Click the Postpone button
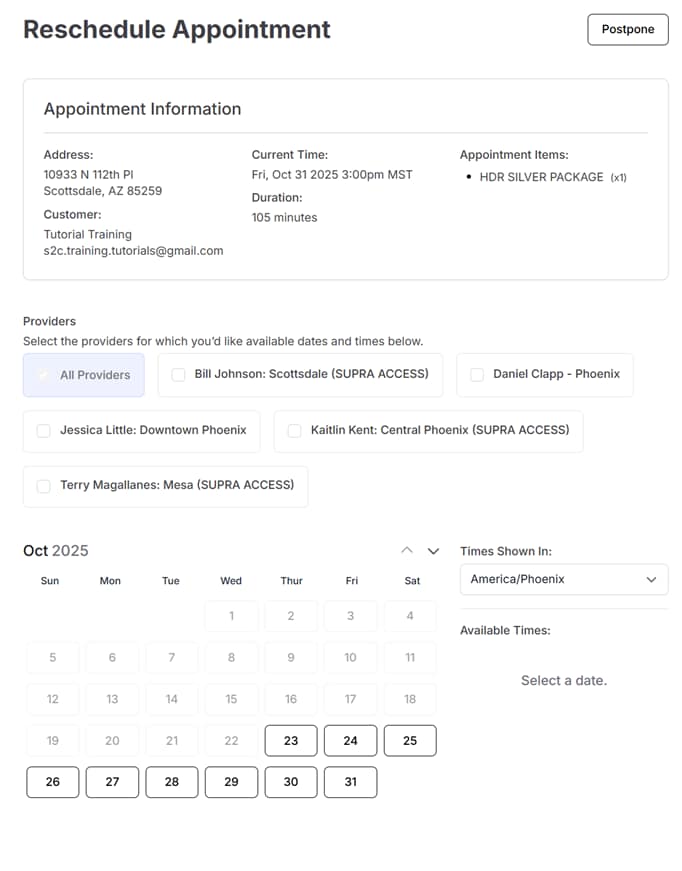 (x=627, y=29)
